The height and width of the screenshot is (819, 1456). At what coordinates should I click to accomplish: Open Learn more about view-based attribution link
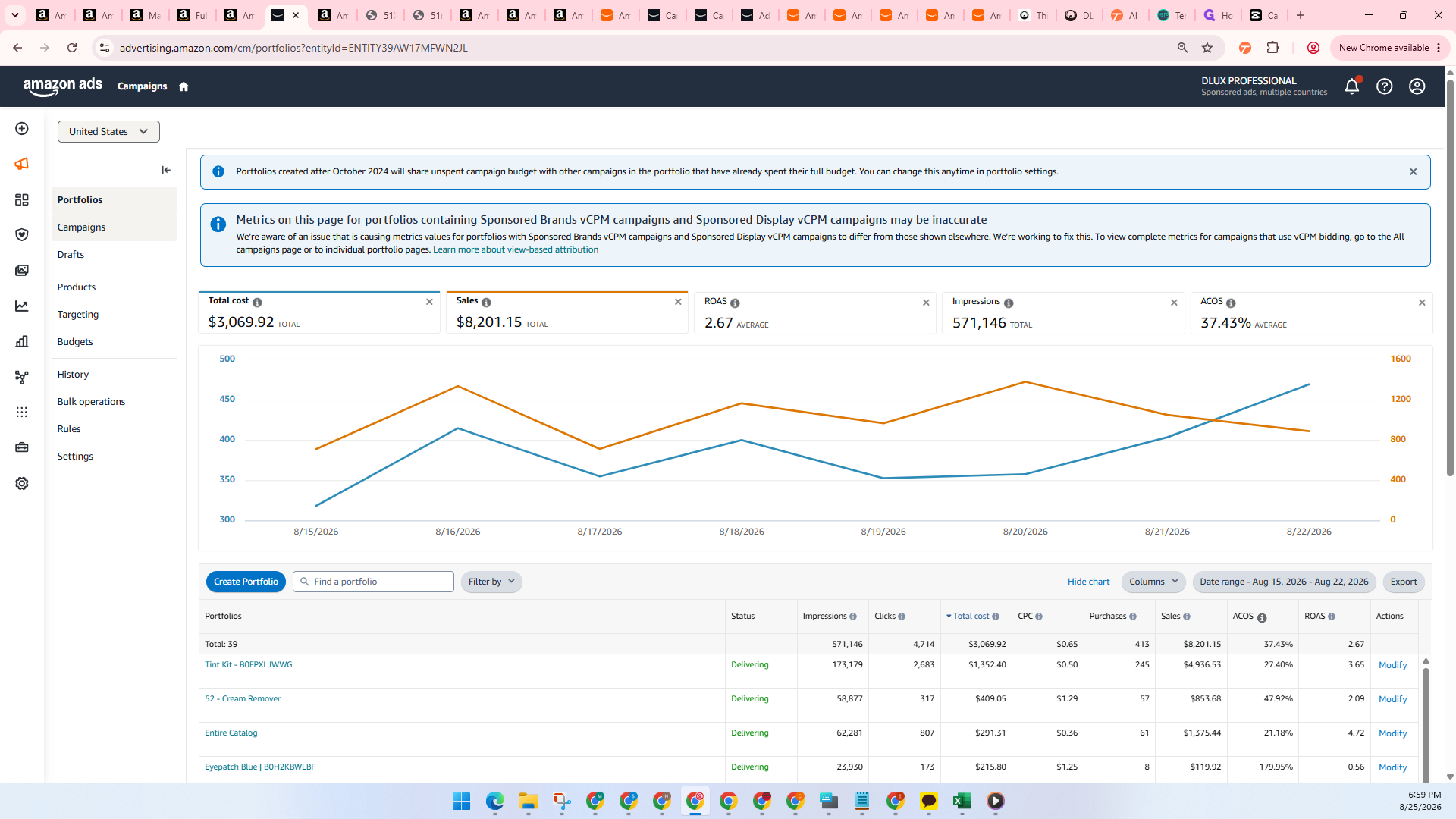pyautogui.click(x=516, y=249)
